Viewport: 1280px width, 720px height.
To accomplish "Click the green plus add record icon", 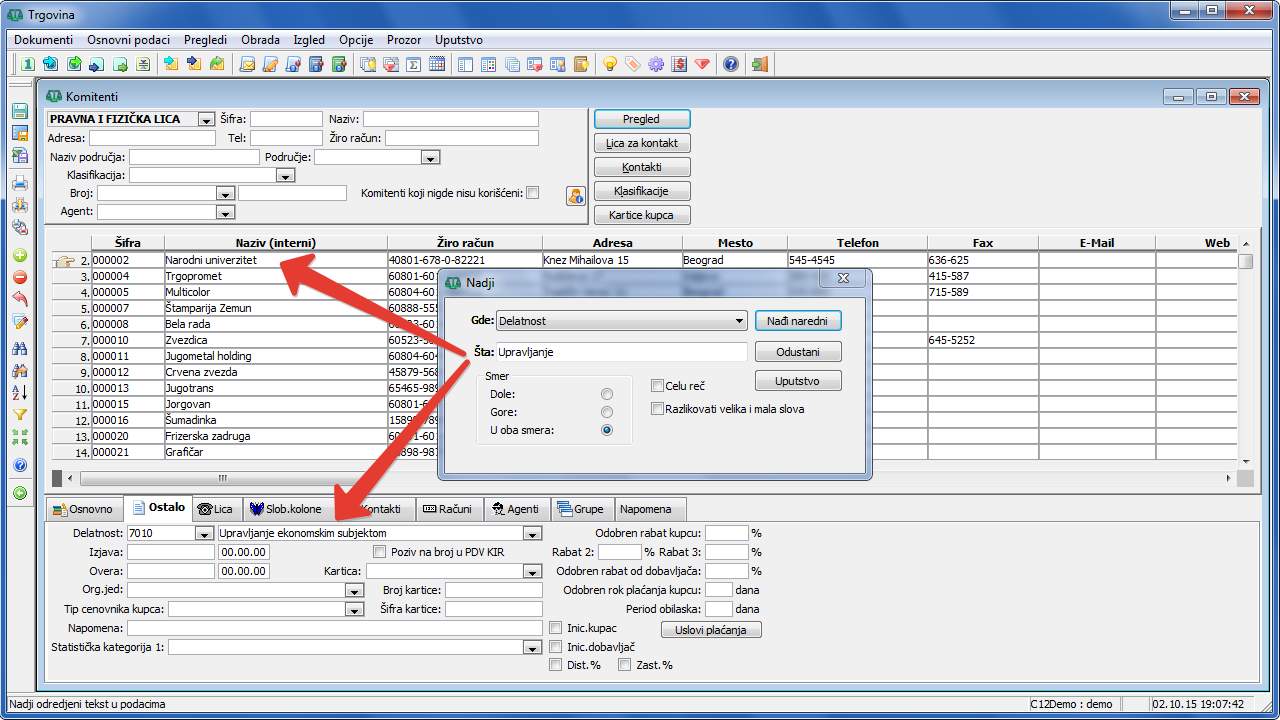I will point(19,256).
